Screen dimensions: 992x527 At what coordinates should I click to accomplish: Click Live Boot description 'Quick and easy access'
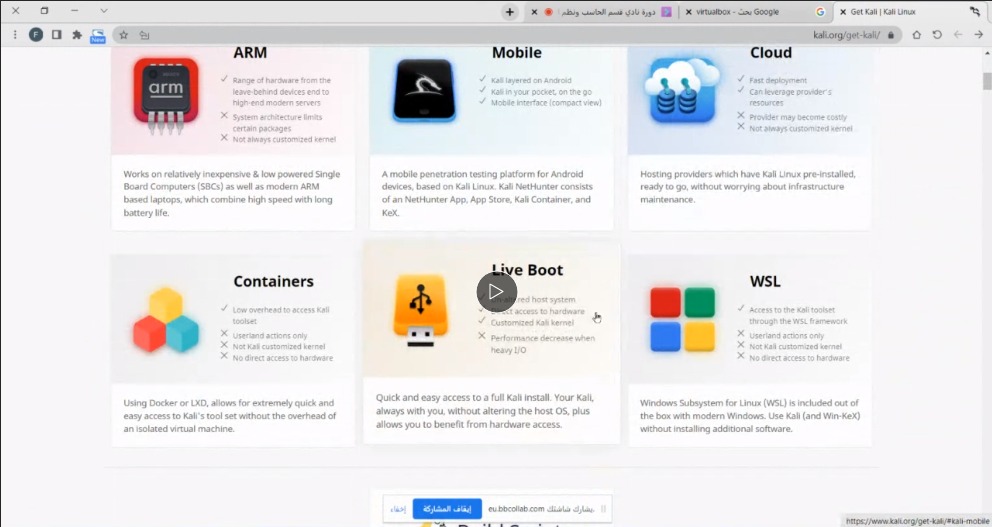click(x=485, y=411)
